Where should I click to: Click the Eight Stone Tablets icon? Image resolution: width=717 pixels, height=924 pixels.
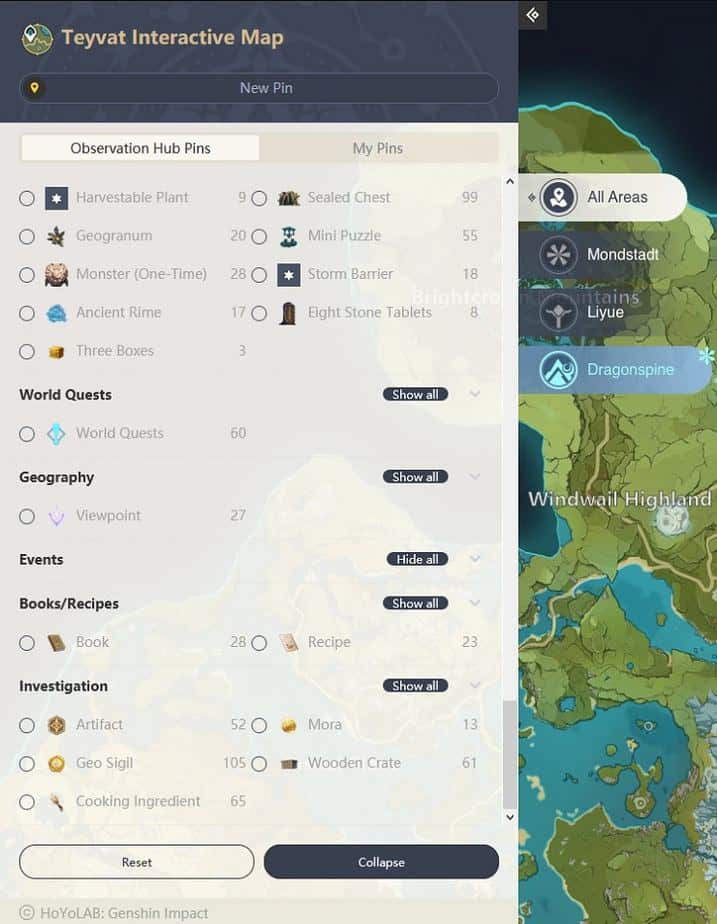point(288,313)
